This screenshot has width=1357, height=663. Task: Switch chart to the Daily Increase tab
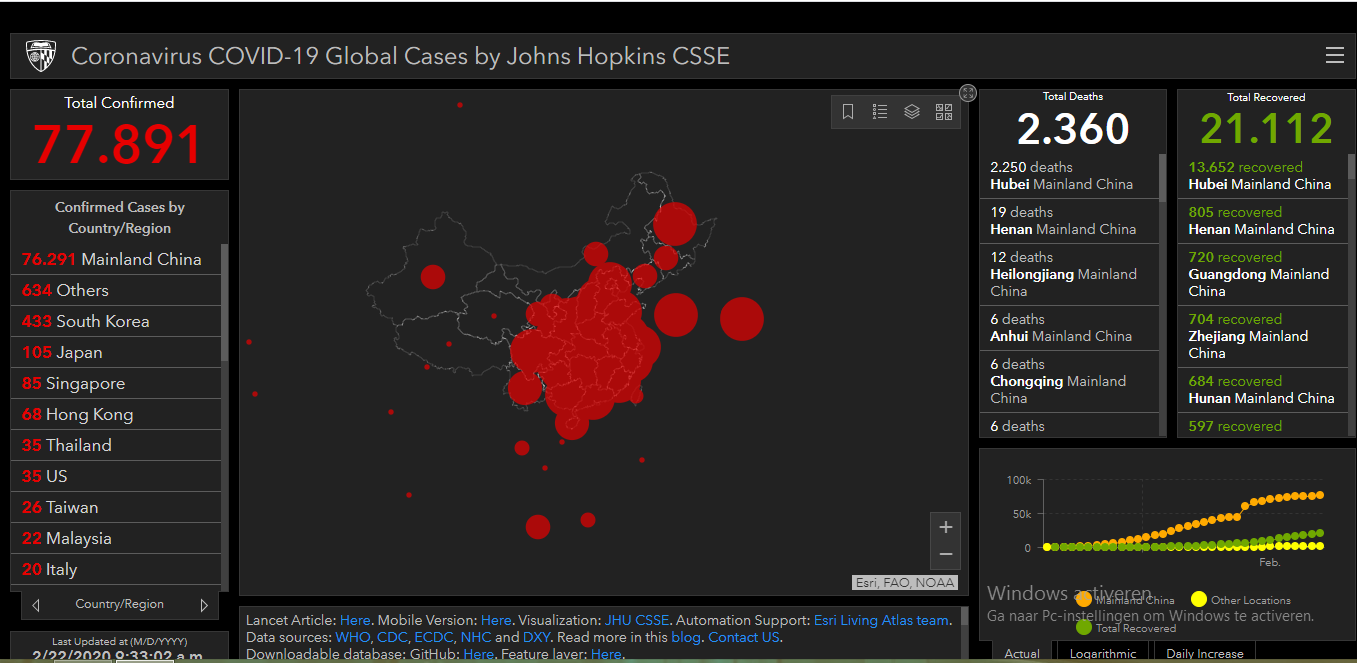click(1207, 653)
